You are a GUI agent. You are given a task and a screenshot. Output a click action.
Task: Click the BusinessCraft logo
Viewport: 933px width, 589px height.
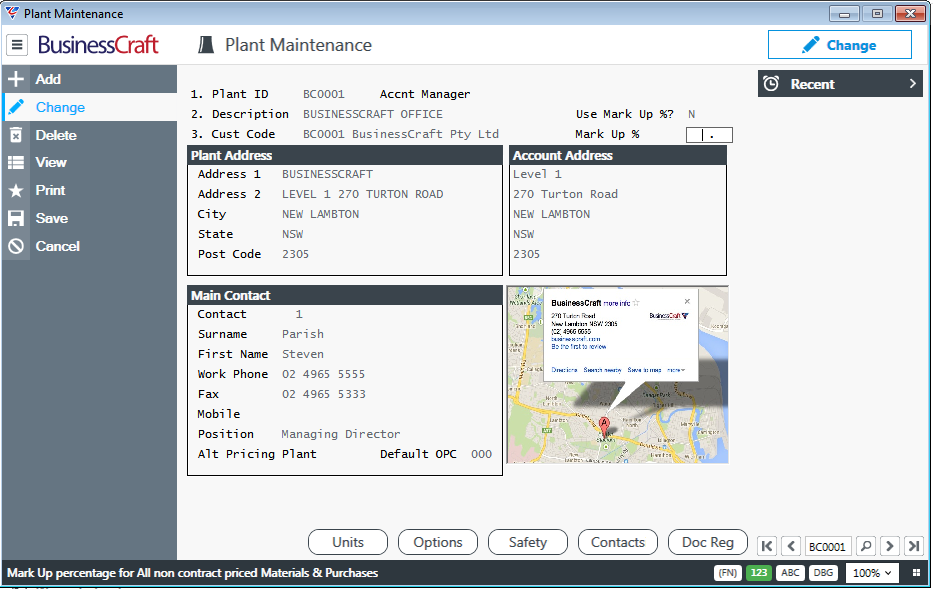pyautogui.click(x=98, y=45)
